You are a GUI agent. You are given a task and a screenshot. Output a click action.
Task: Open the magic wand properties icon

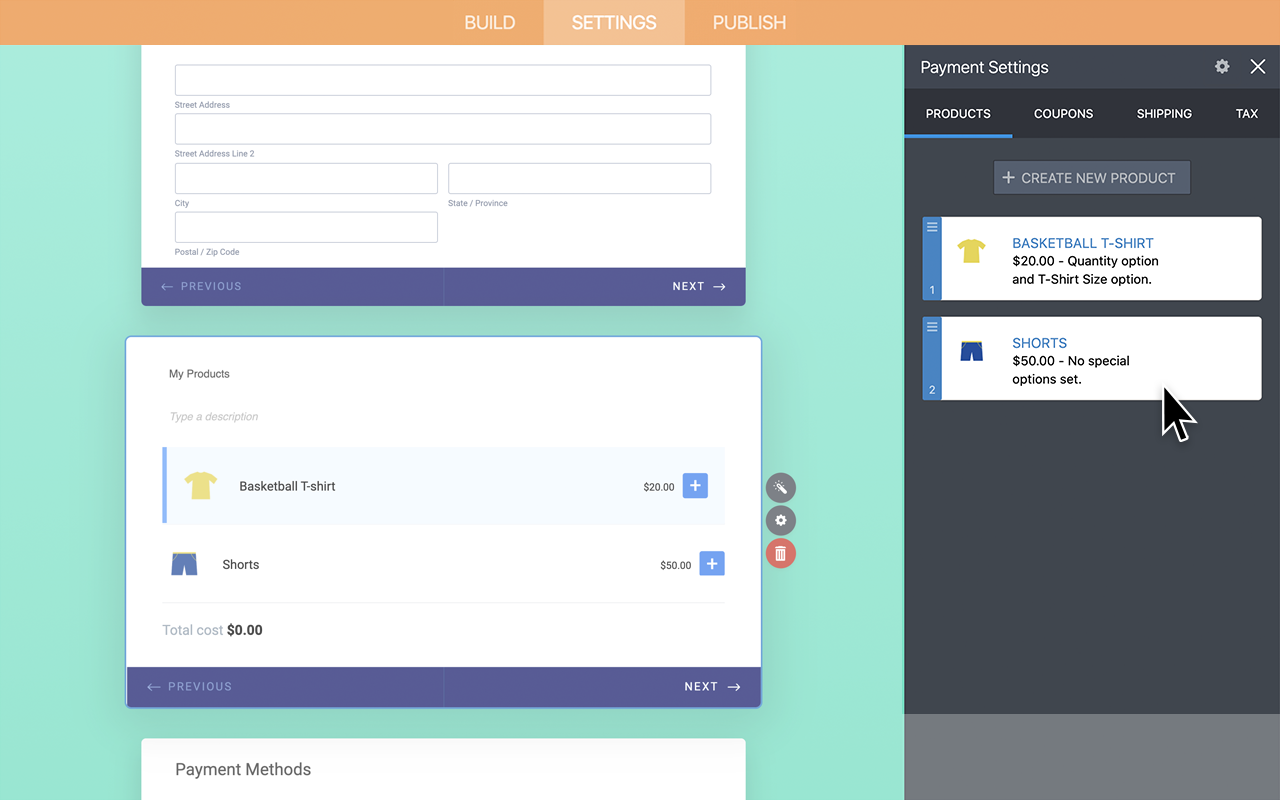[780, 487]
